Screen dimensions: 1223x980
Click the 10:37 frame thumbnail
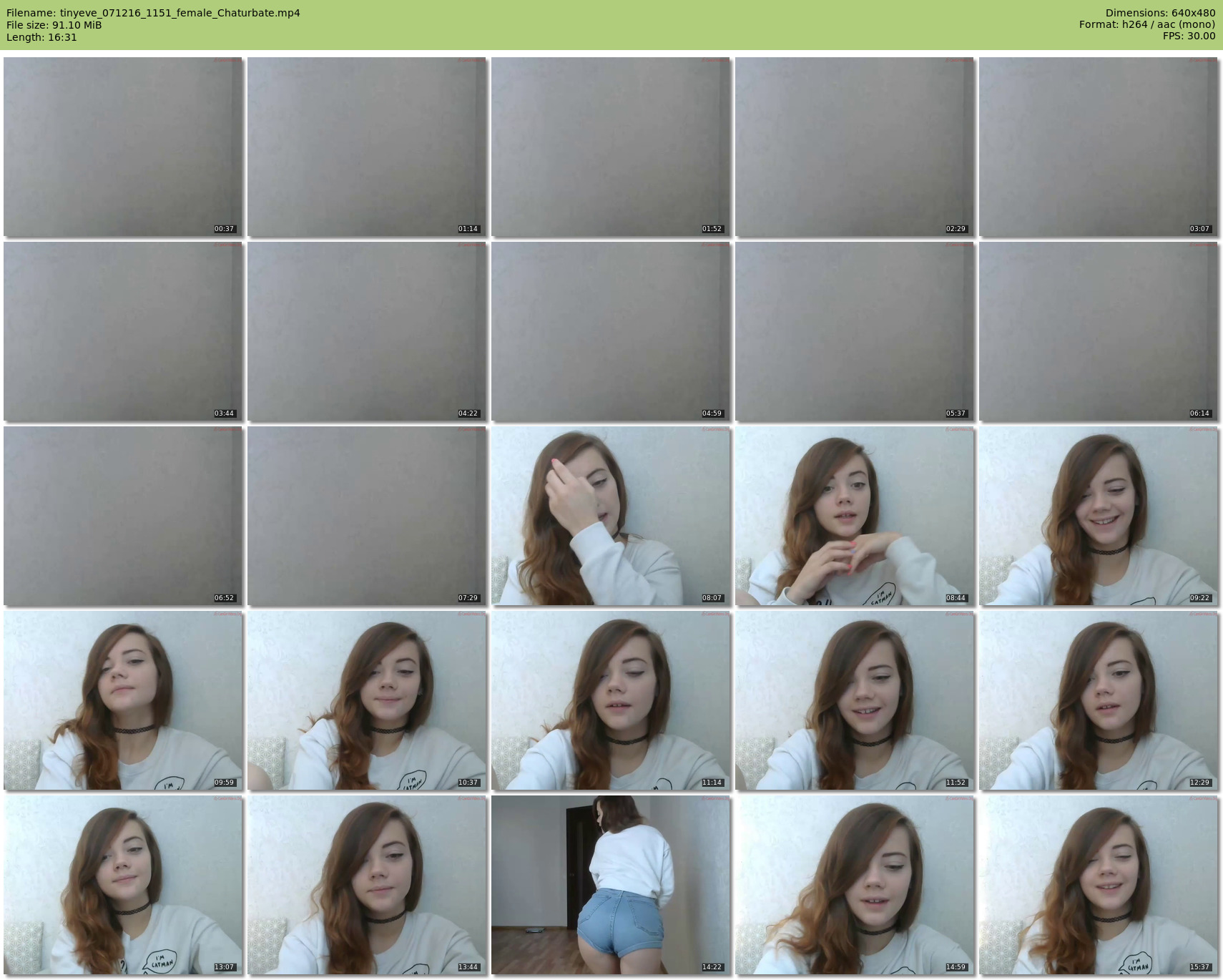point(367,700)
